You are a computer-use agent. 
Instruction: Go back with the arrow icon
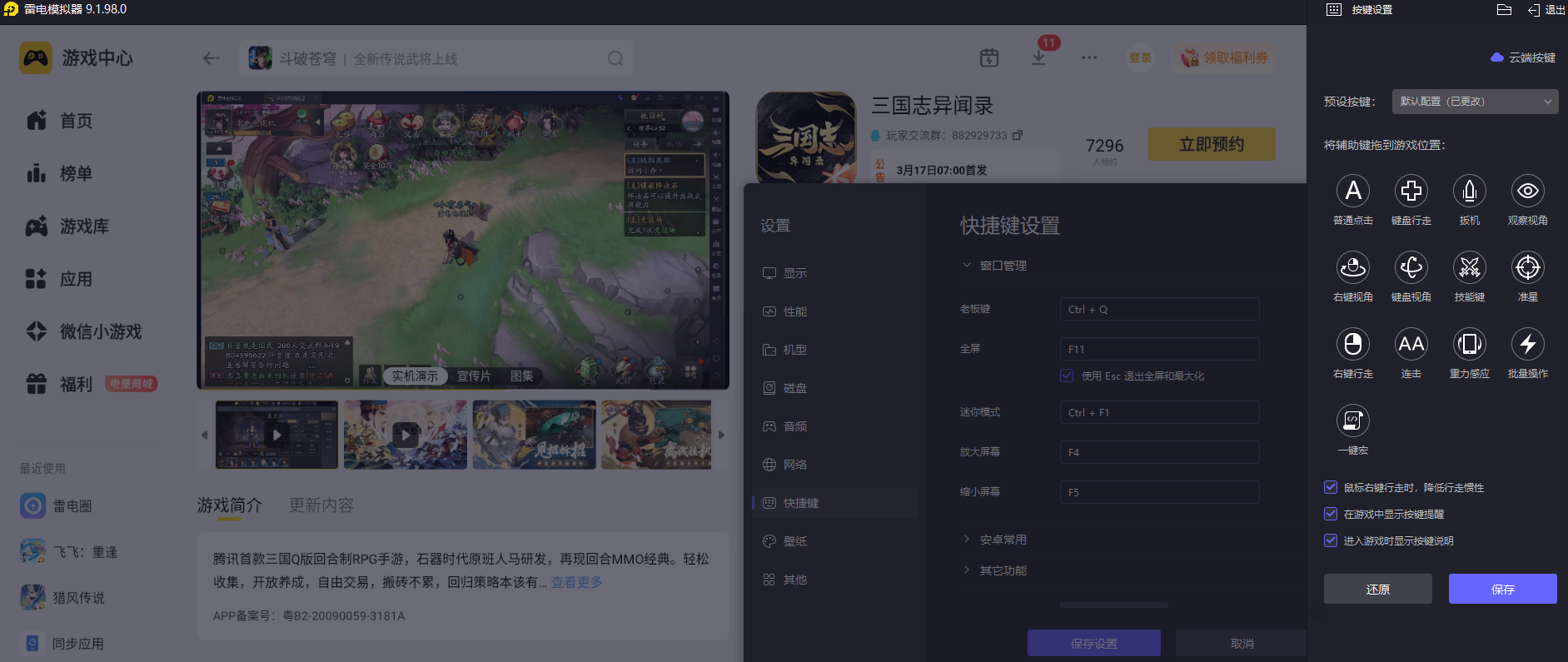[212, 58]
